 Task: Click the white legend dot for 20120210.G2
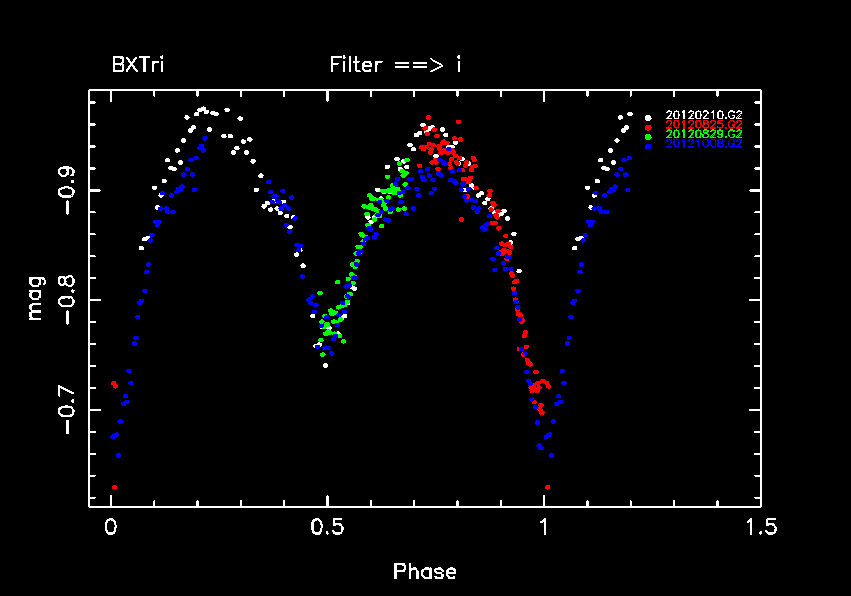click(x=648, y=116)
